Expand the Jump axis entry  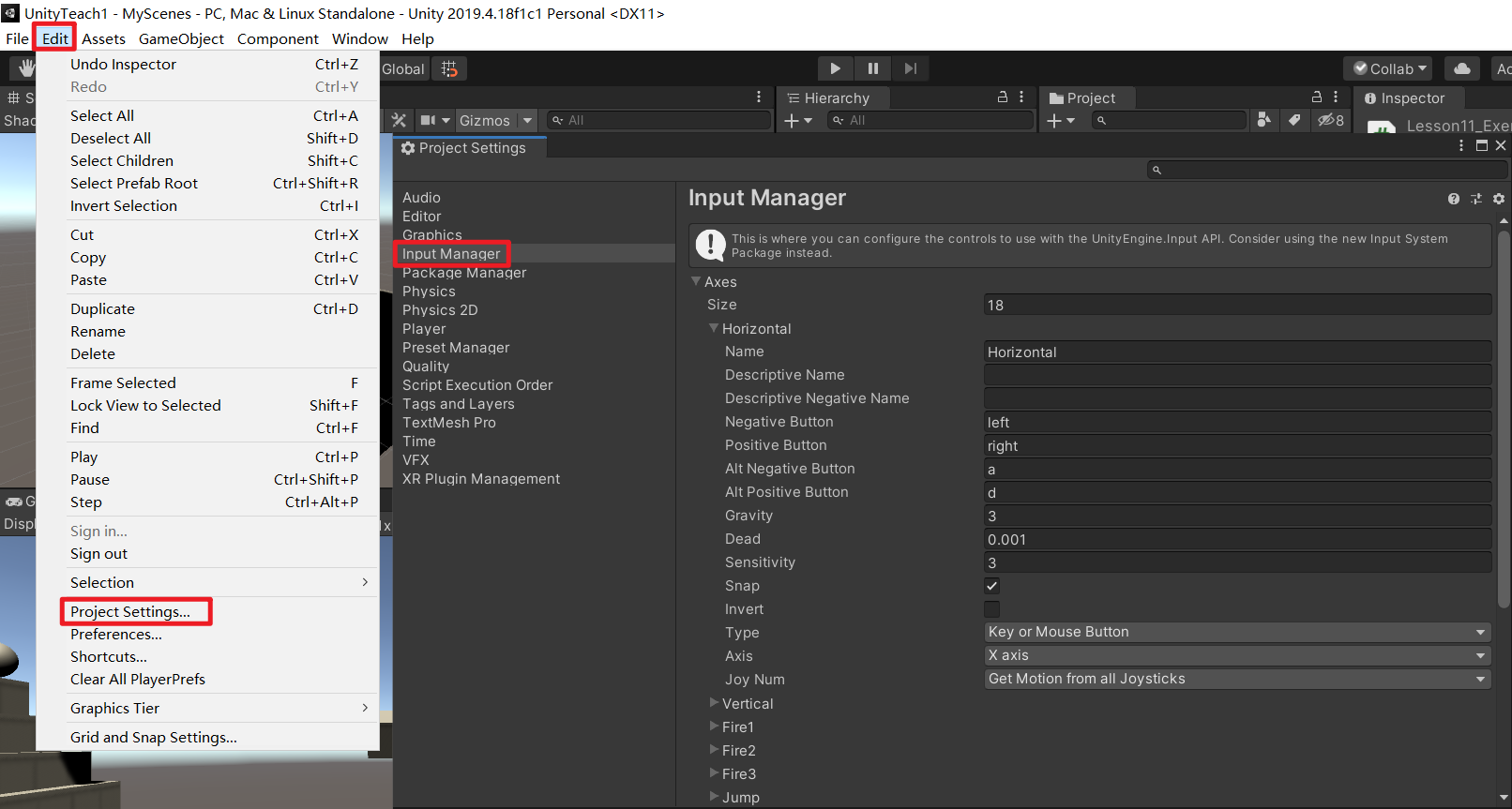[714, 797]
